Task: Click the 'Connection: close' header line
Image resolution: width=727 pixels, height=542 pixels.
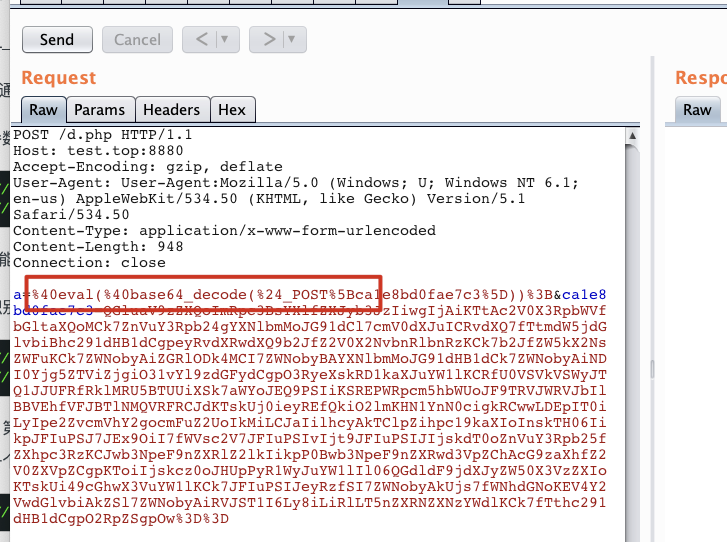Action: click(x=89, y=262)
